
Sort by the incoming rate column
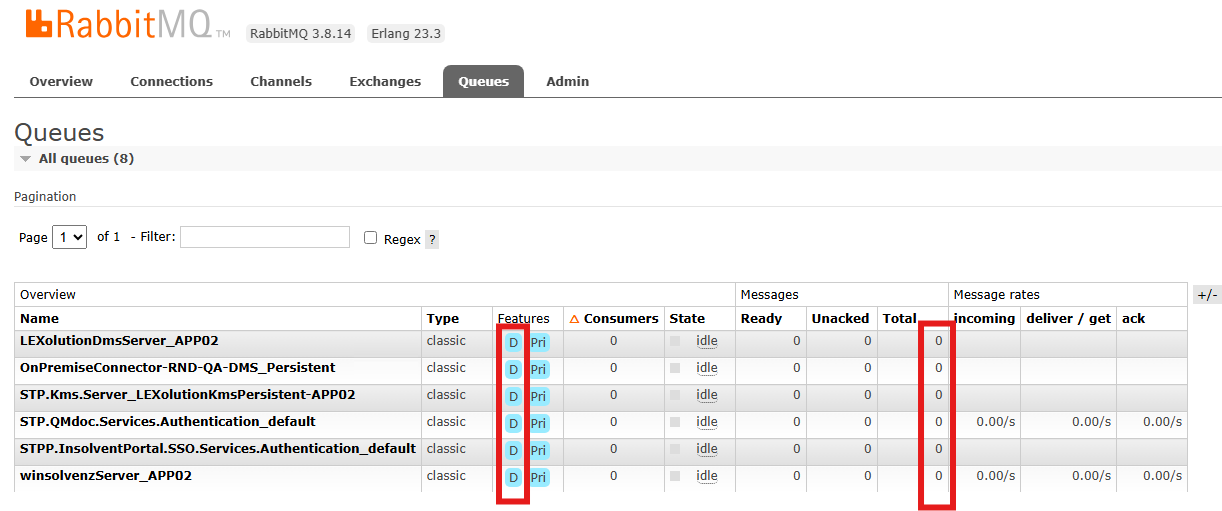[x=984, y=318]
